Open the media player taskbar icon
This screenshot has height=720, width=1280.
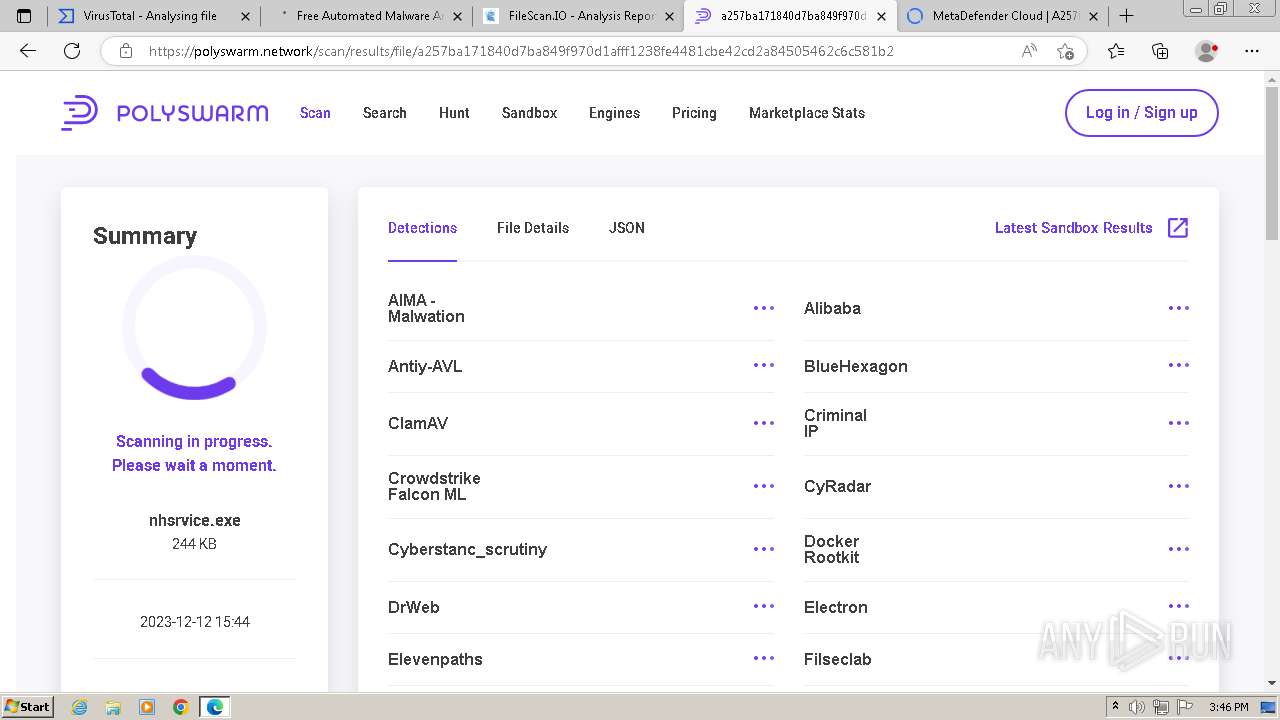[147, 707]
